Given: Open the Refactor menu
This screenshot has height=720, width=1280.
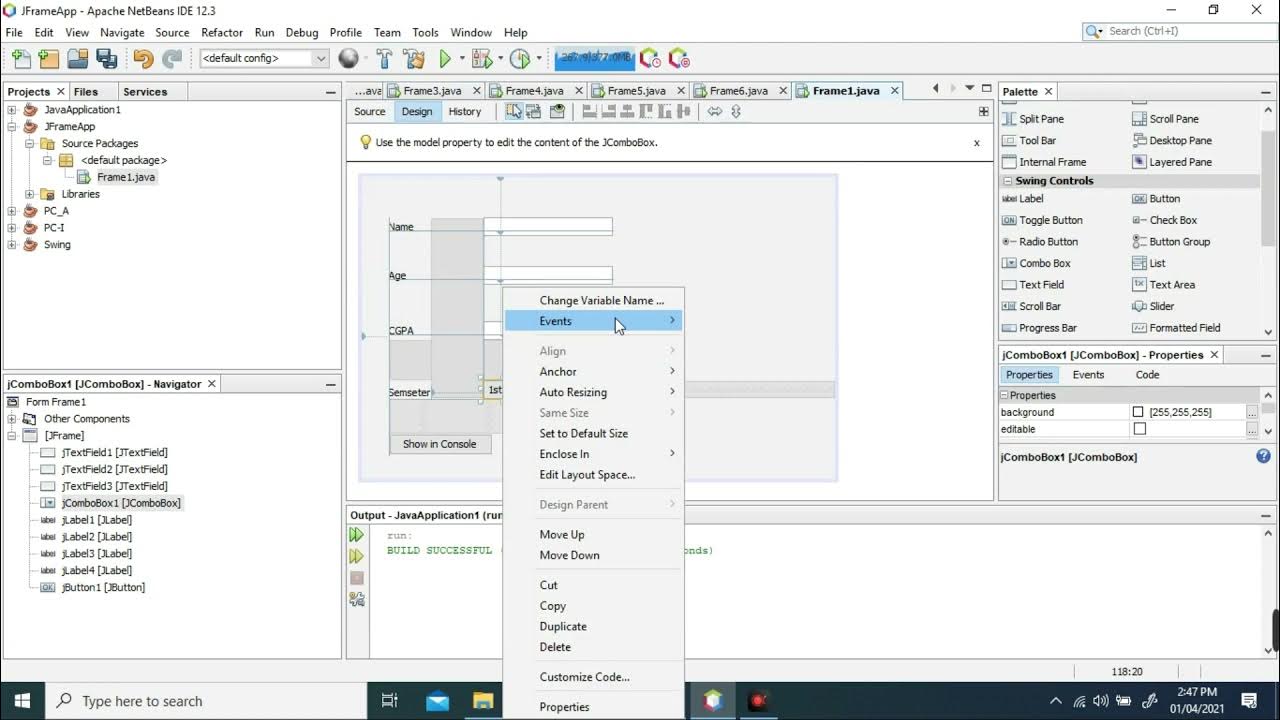Looking at the screenshot, I should (222, 32).
